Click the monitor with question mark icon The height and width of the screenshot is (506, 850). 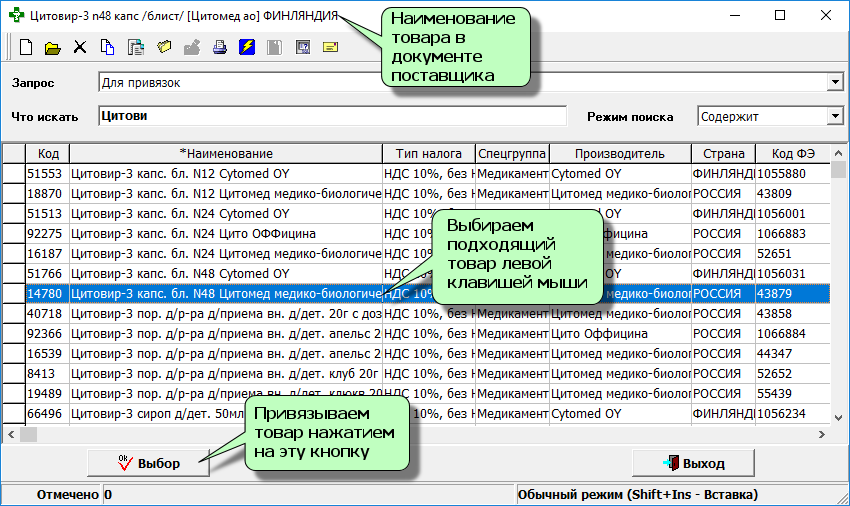pyautogui.click(x=302, y=47)
